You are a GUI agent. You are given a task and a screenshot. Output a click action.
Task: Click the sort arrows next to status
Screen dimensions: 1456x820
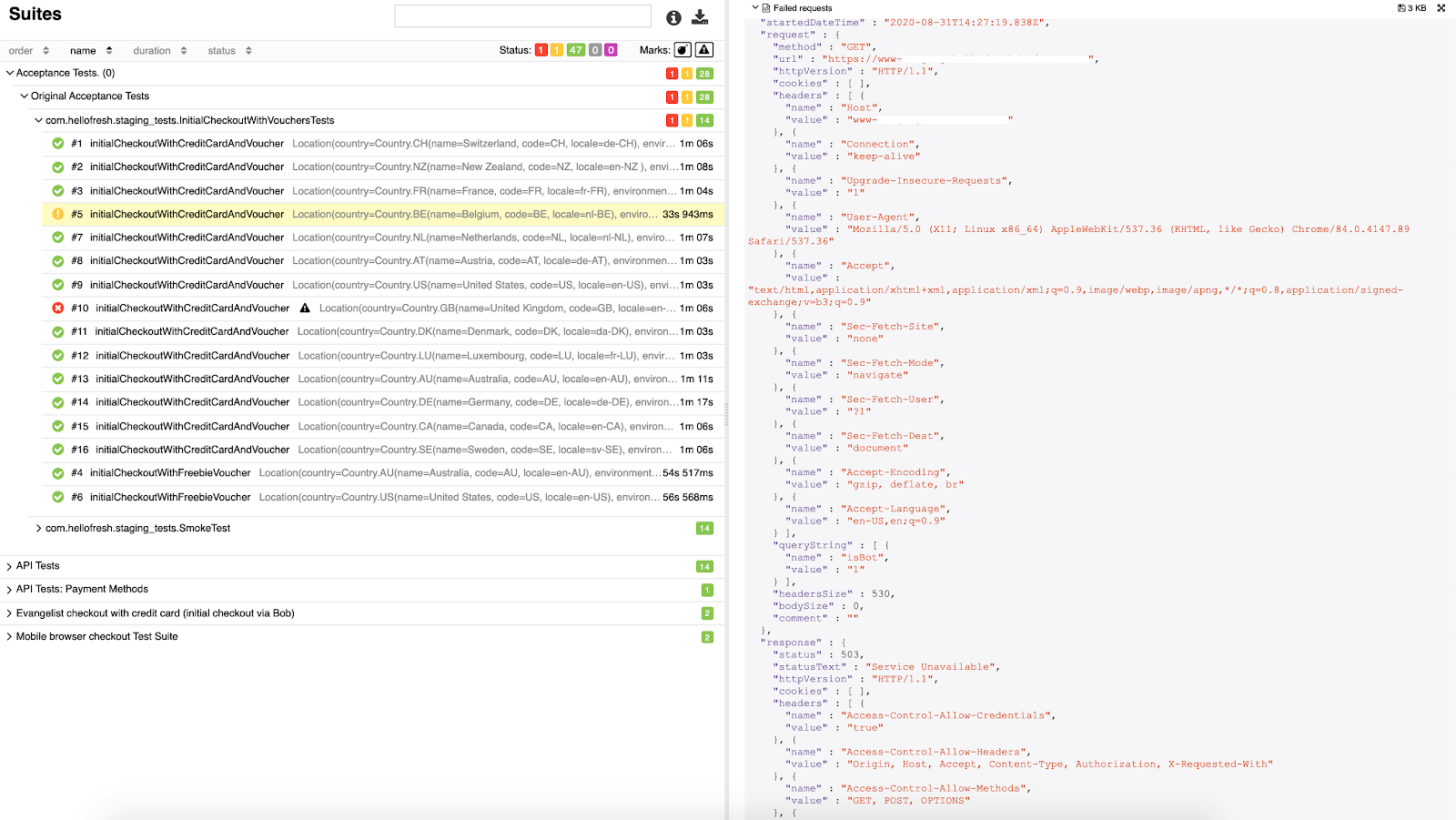pos(248,51)
